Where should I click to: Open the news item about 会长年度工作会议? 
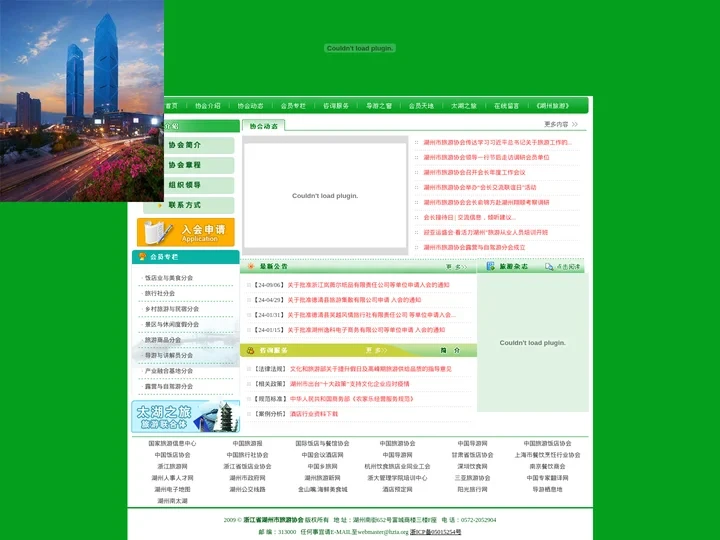click(474, 173)
